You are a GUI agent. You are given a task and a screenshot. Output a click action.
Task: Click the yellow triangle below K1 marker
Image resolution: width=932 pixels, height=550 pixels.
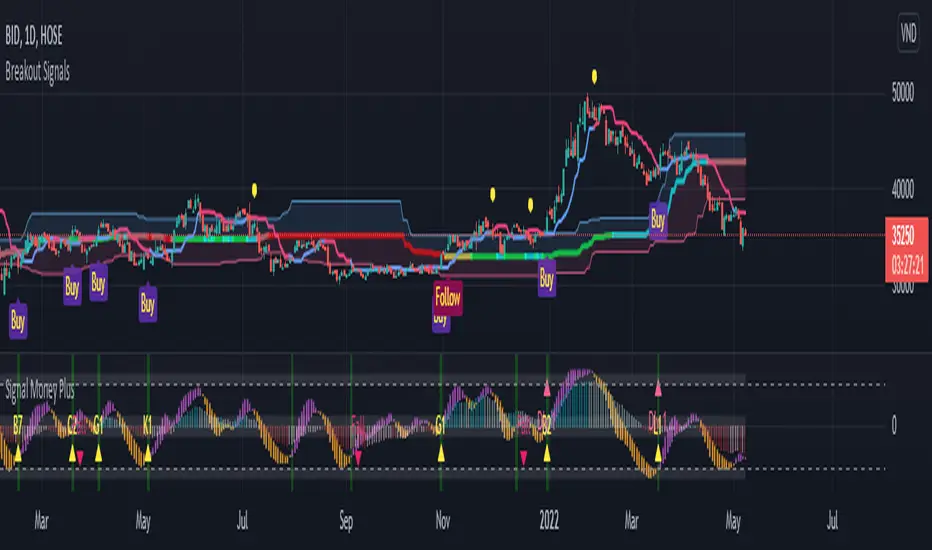tap(148, 455)
